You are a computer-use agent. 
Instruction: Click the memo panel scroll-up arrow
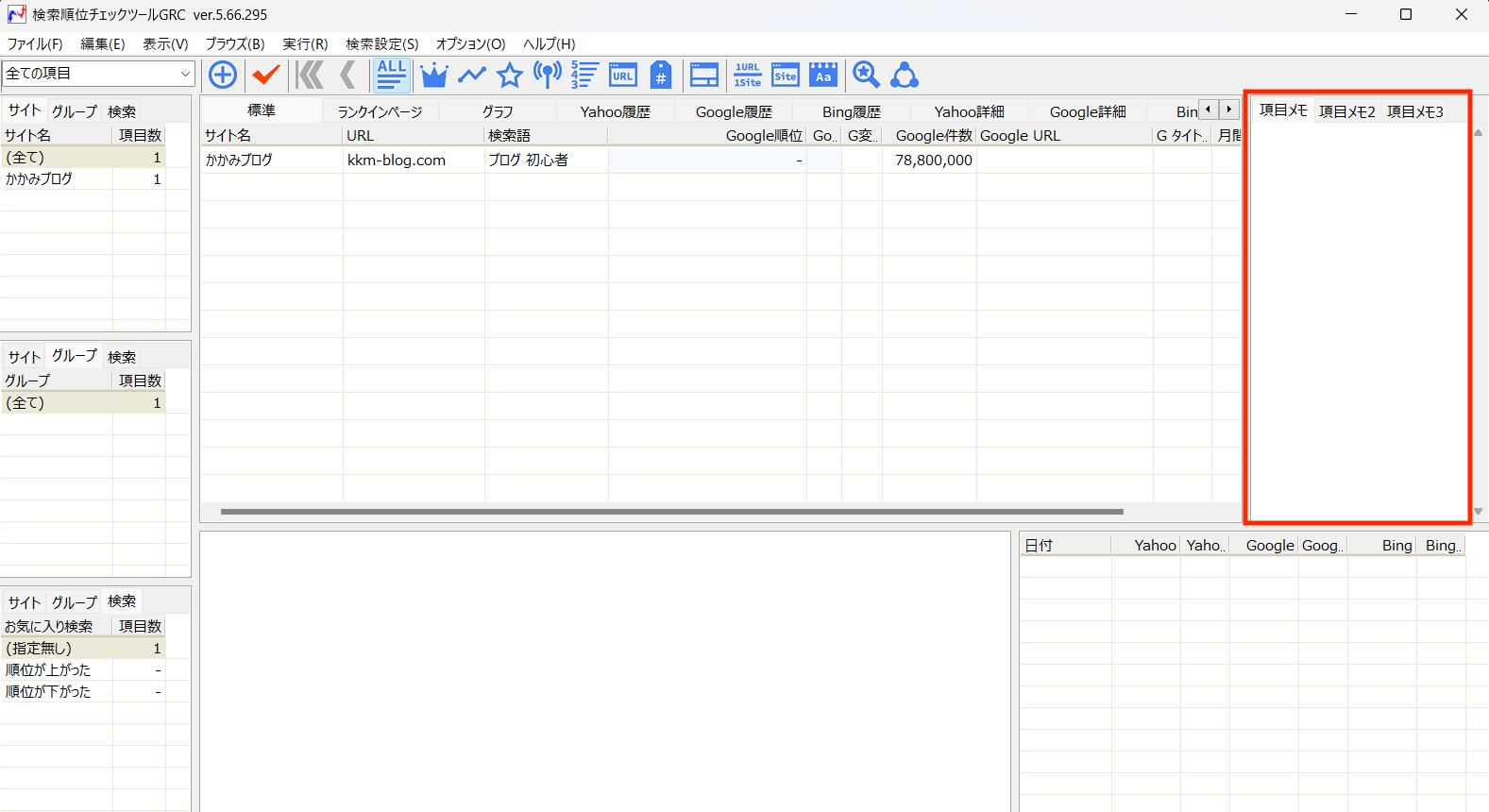1479,133
